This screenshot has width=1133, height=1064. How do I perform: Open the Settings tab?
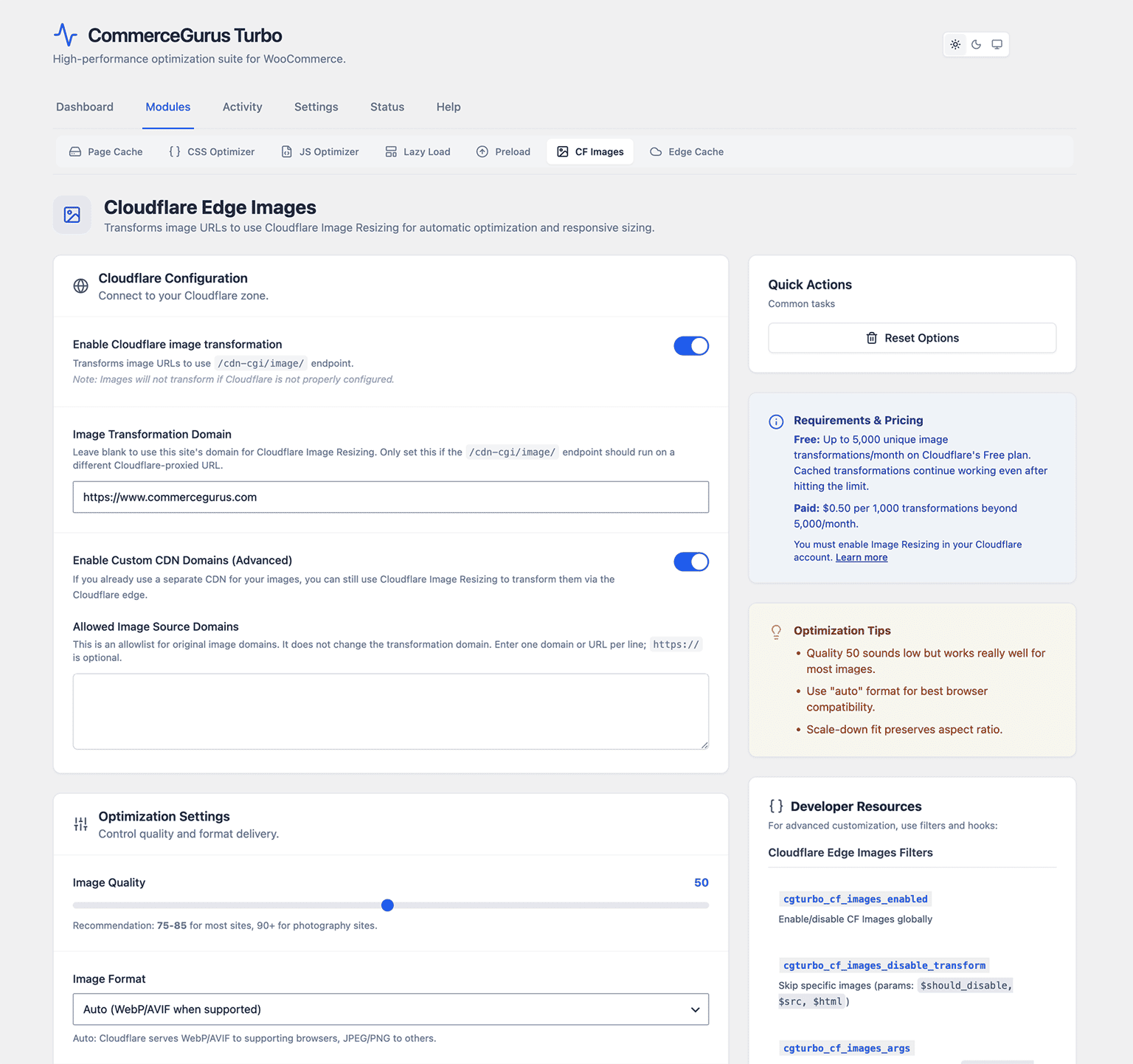(316, 107)
